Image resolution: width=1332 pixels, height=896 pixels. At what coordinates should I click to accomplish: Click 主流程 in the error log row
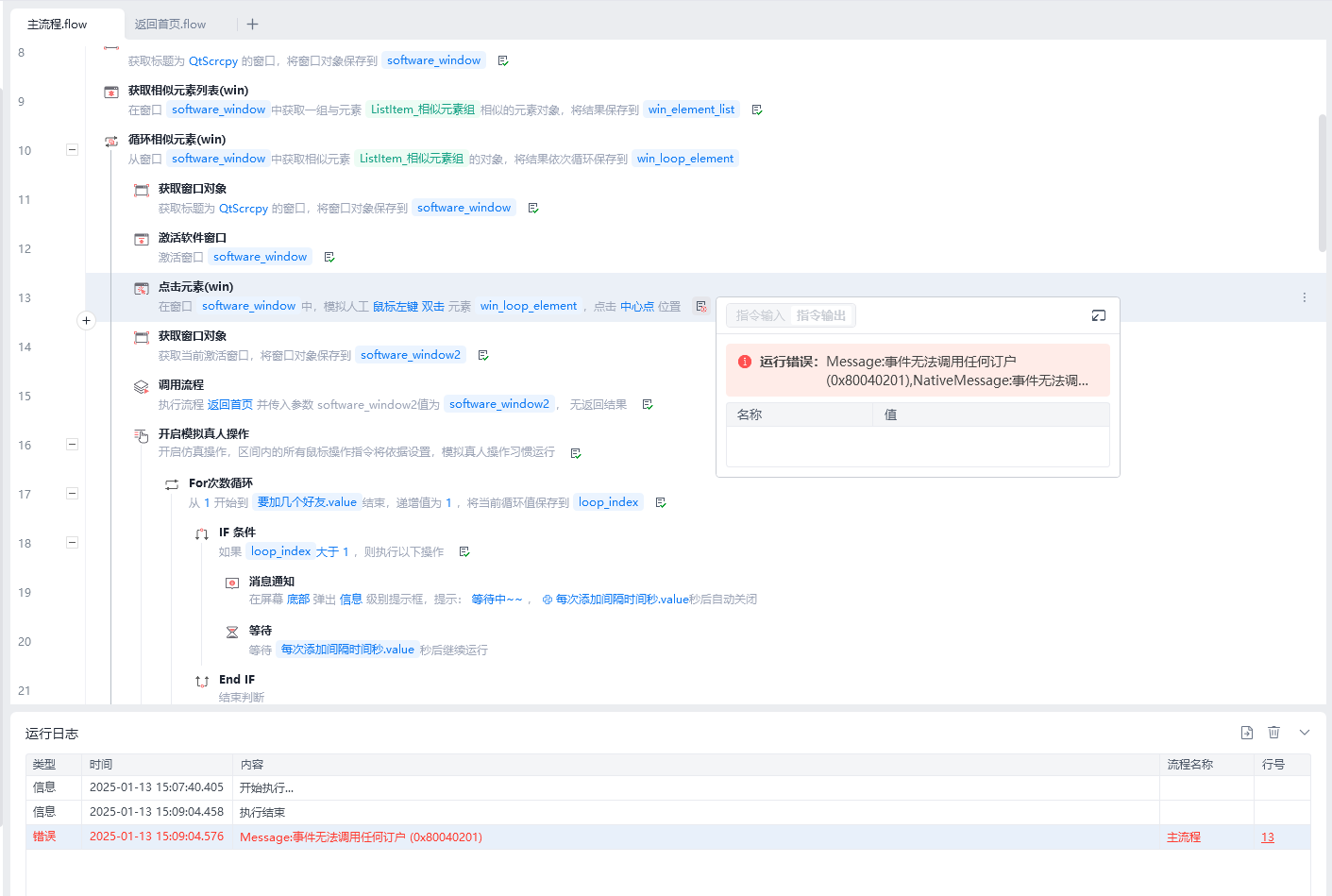(1184, 837)
